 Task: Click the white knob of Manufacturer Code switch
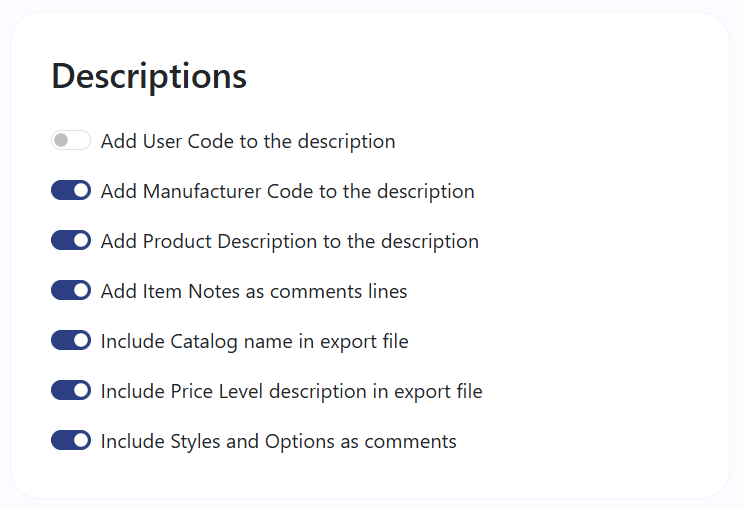pyautogui.click(x=81, y=191)
